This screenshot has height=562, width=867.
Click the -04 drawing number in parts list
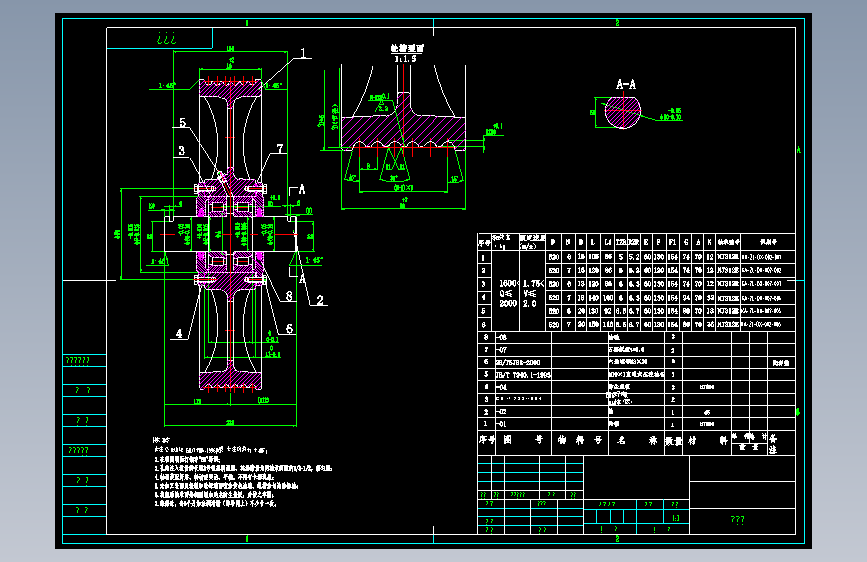pyautogui.click(x=501, y=387)
